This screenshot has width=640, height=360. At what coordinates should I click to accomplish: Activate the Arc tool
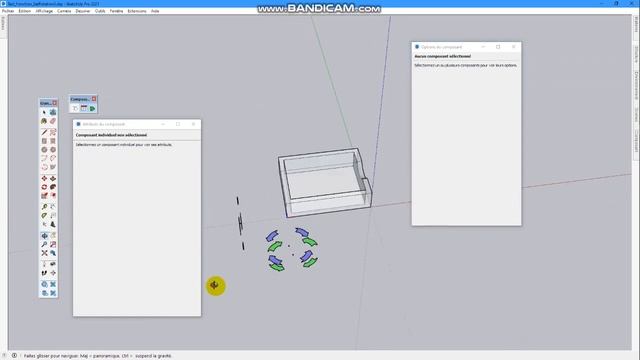(44, 158)
